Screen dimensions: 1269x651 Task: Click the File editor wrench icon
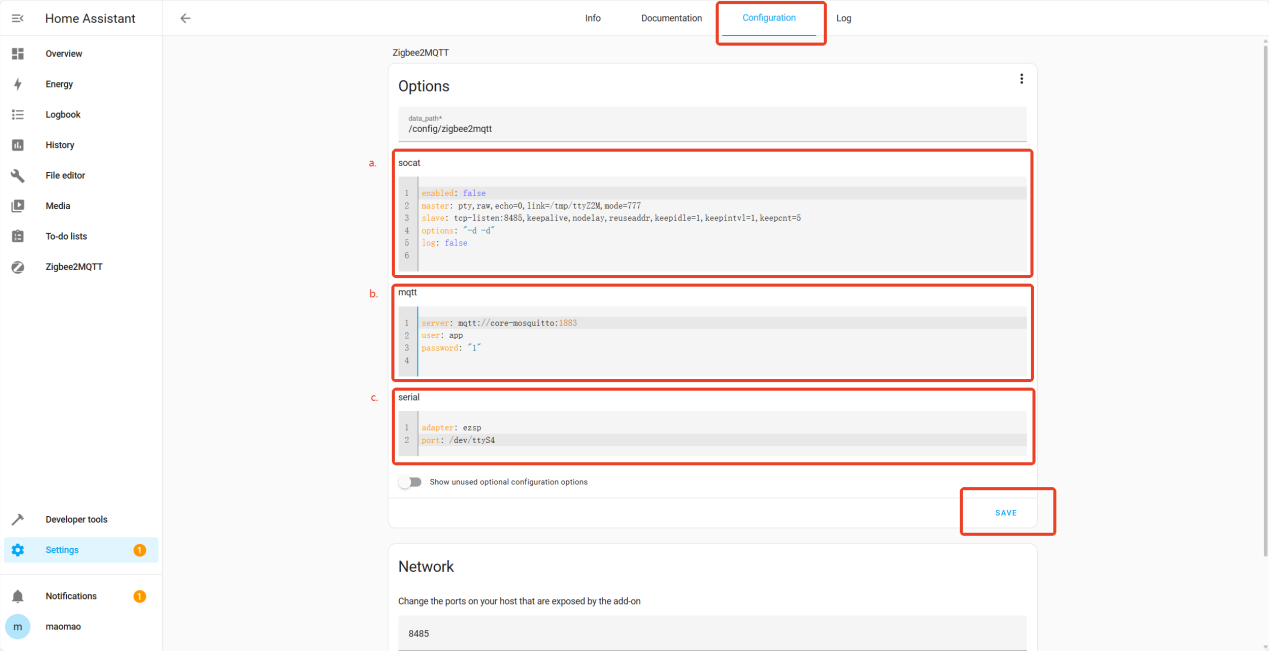tap(17, 175)
